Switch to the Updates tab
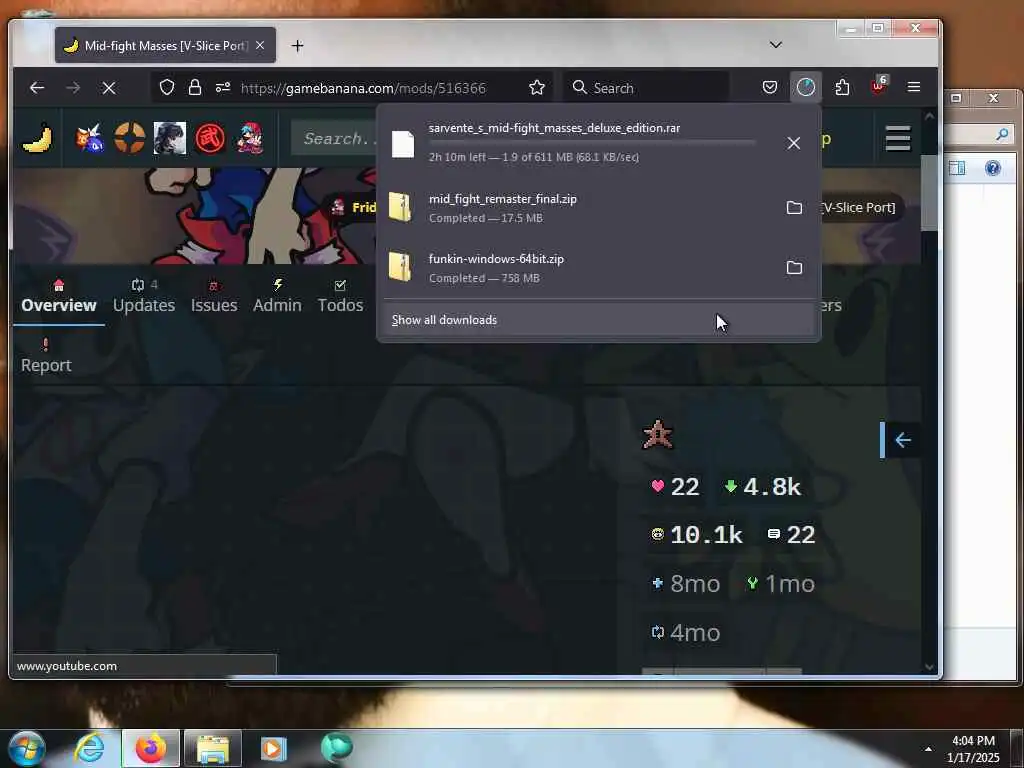This screenshot has height=768, width=1024. (144, 296)
